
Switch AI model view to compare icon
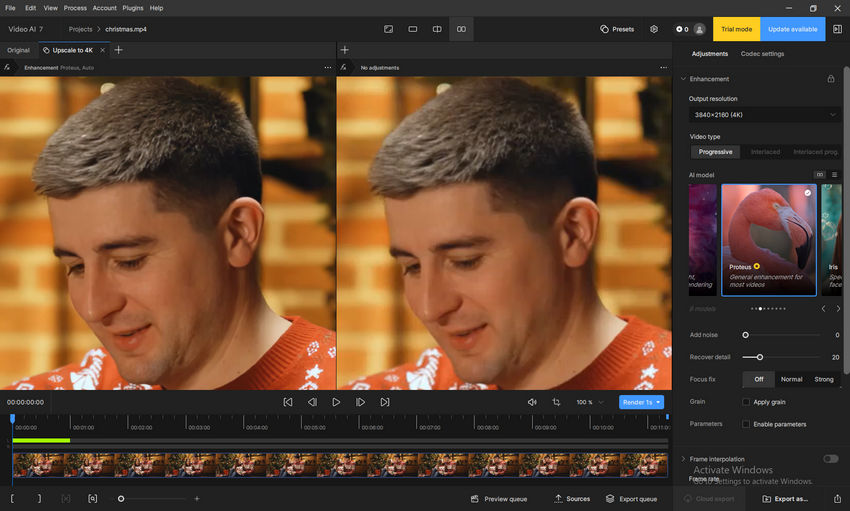point(820,174)
